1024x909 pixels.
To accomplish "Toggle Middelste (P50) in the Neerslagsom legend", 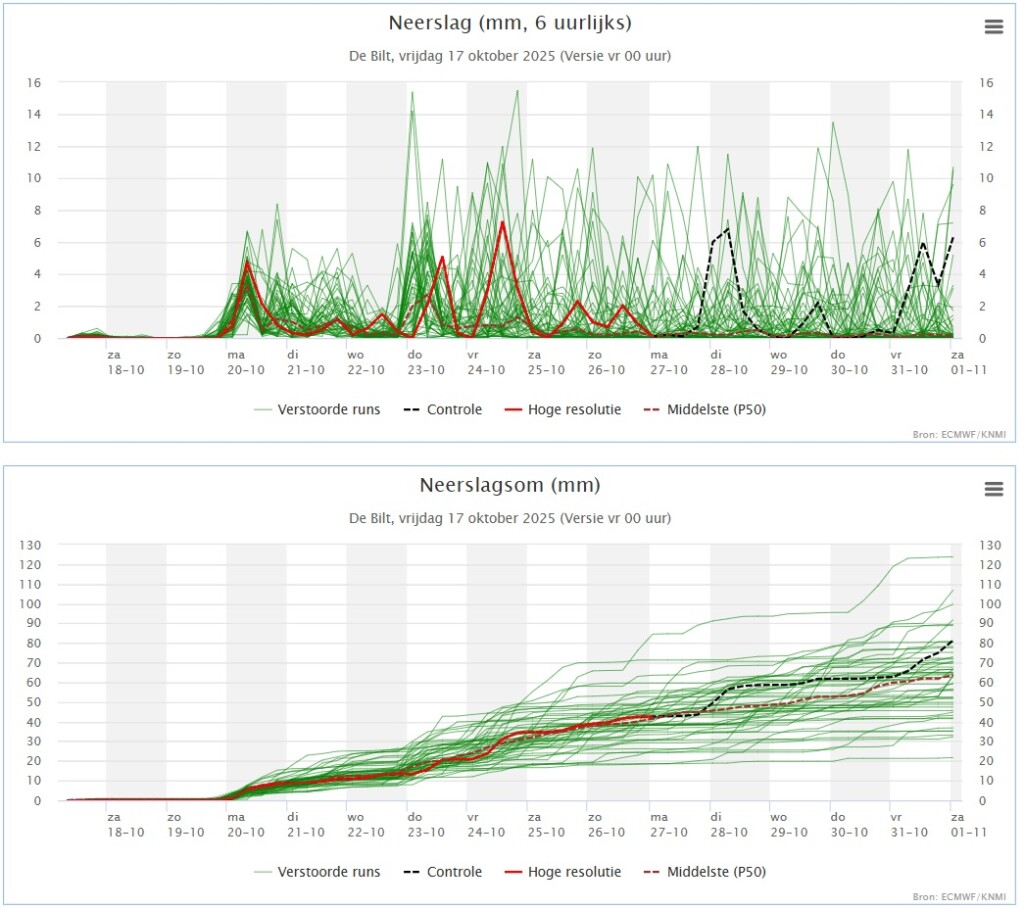I will click(705, 872).
